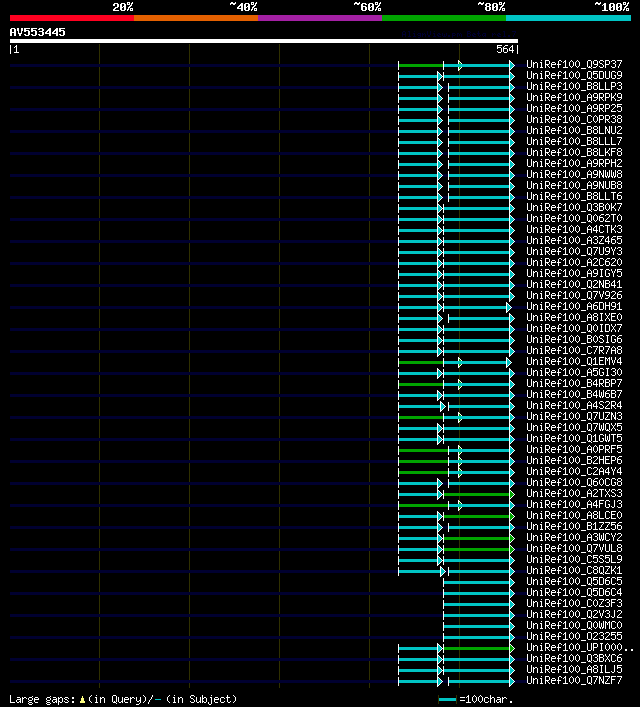Viewport: 640px width, 707px height.
Task: Select the UniRef100_B8LLT6 label
Action: point(574,196)
